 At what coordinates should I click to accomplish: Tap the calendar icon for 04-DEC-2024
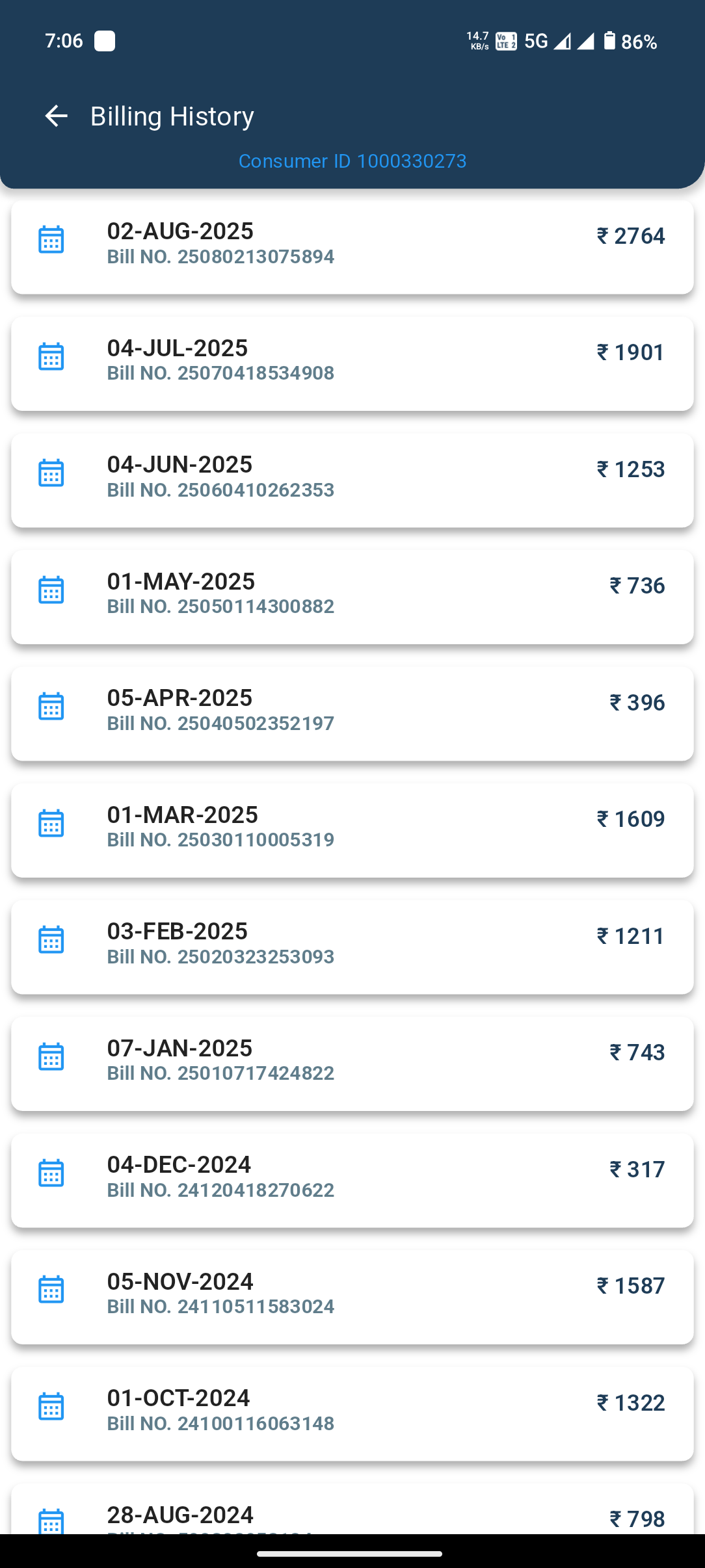pyautogui.click(x=51, y=1173)
